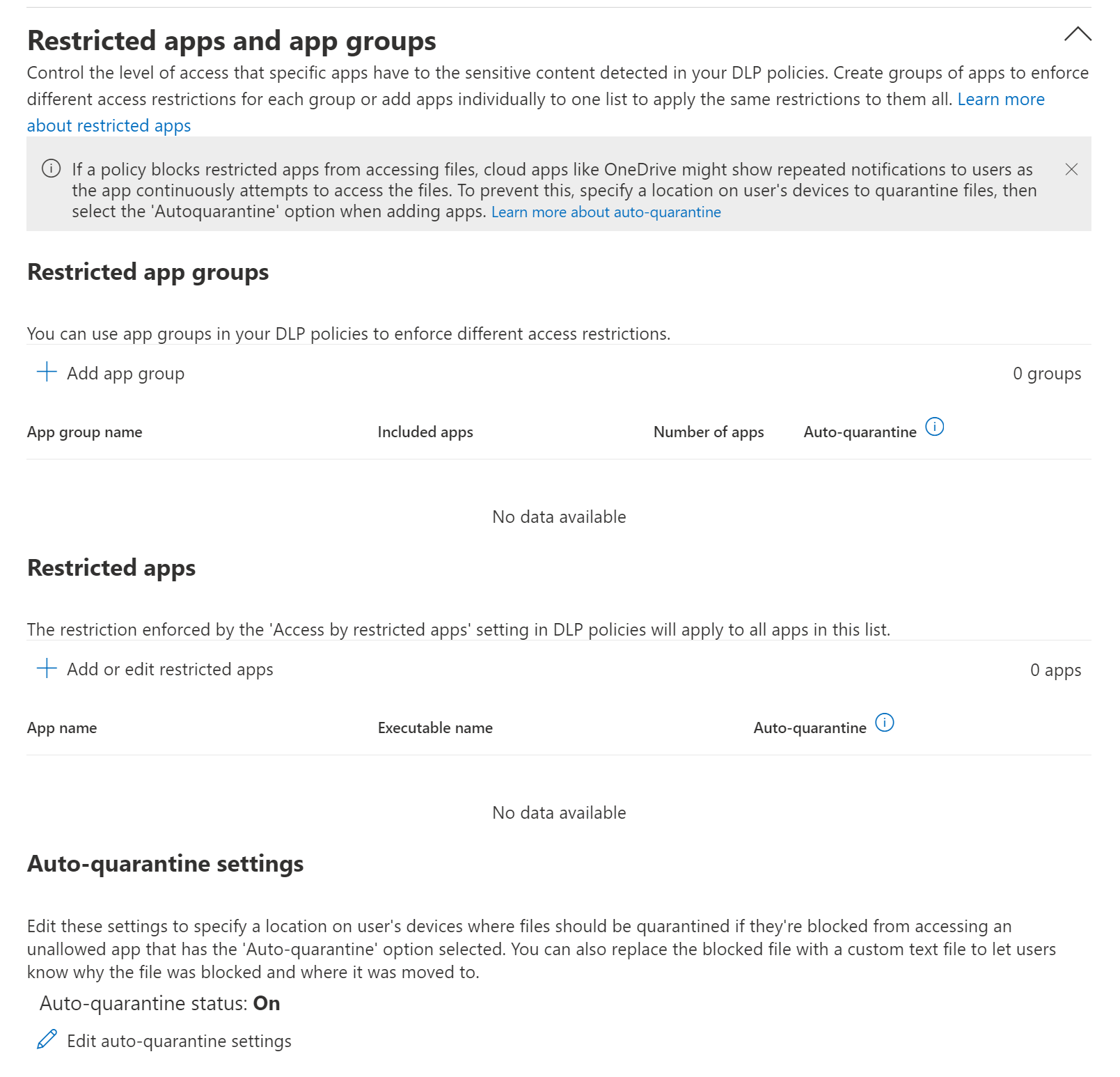Sort by App group name column
The height and width of the screenshot is (1077, 1120).
pos(84,432)
